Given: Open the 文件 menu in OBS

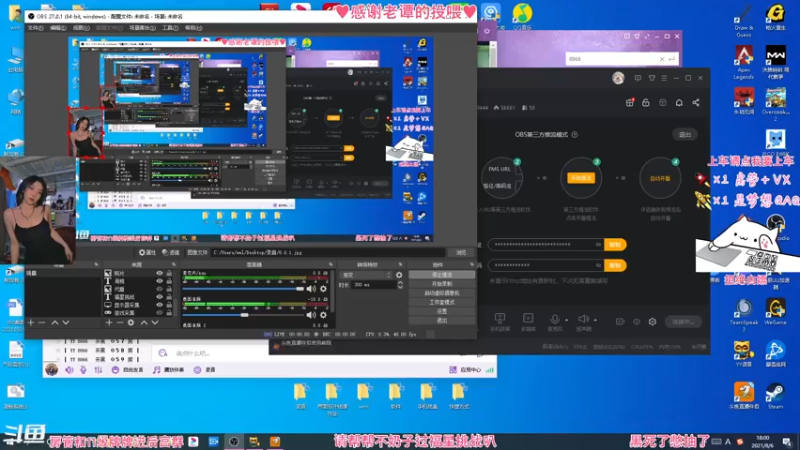Looking at the screenshot, I should [x=35, y=28].
